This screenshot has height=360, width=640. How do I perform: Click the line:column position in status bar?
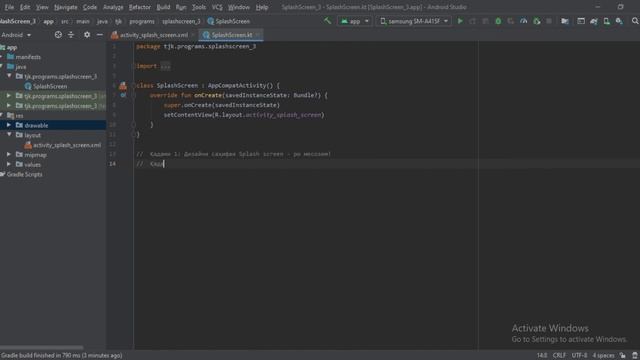[x=542, y=356]
